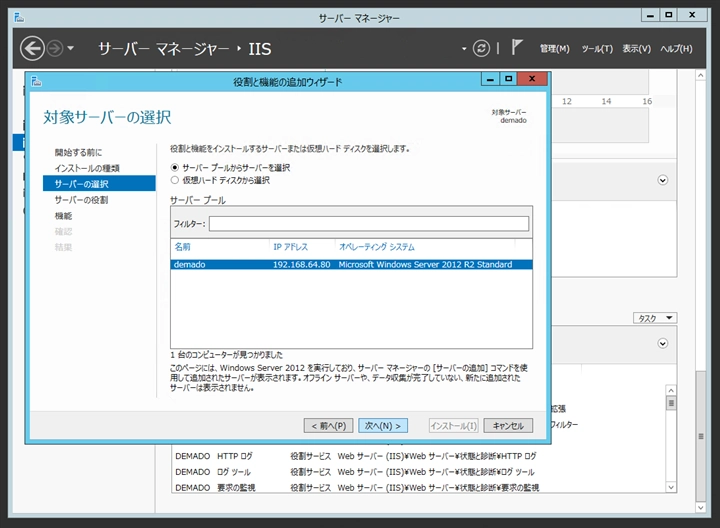Viewport: 720px width, 528px height.
Task: Open the notifications flag icon
Action: tap(517, 47)
